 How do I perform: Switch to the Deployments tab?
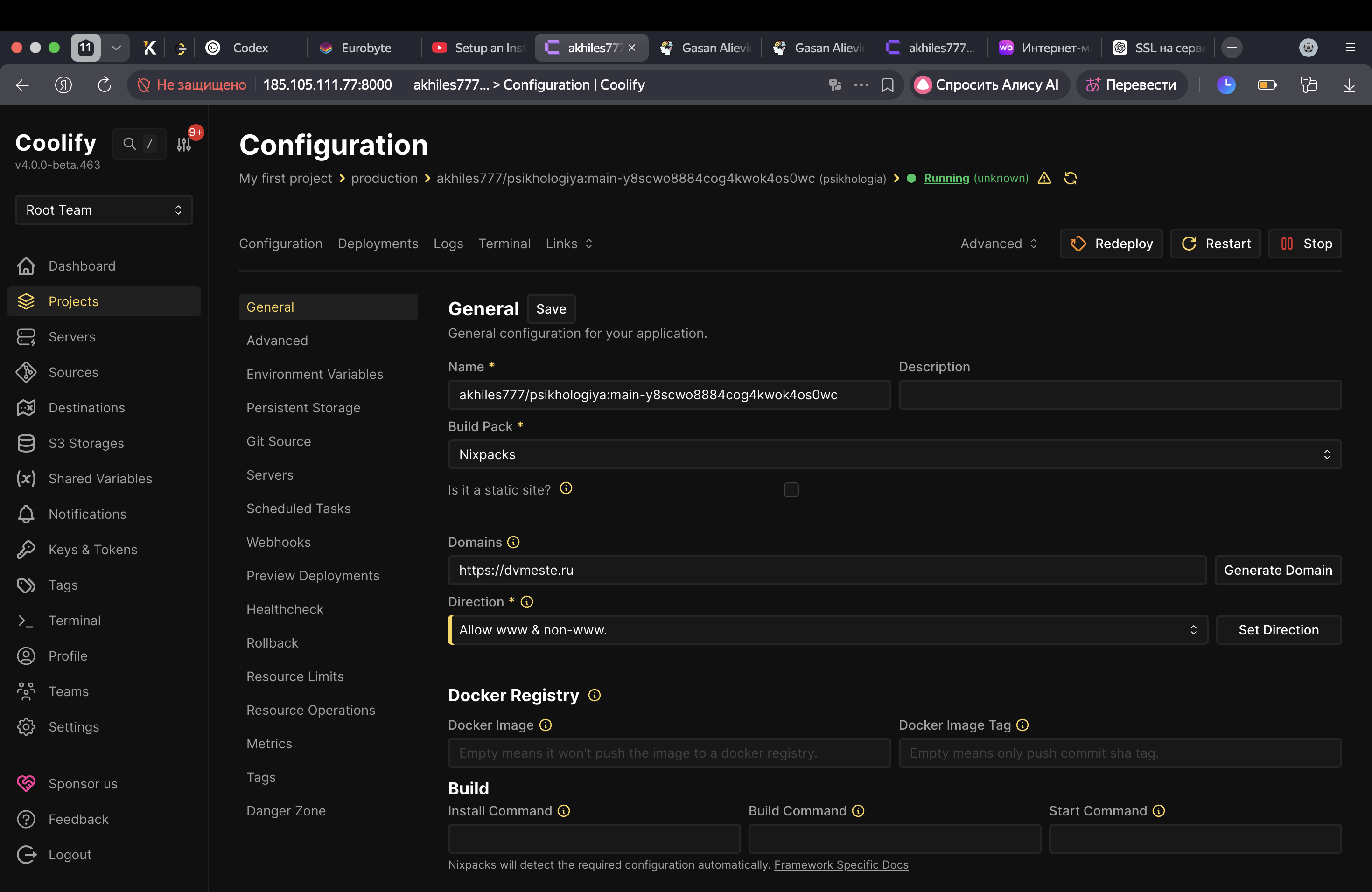[378, 244]
